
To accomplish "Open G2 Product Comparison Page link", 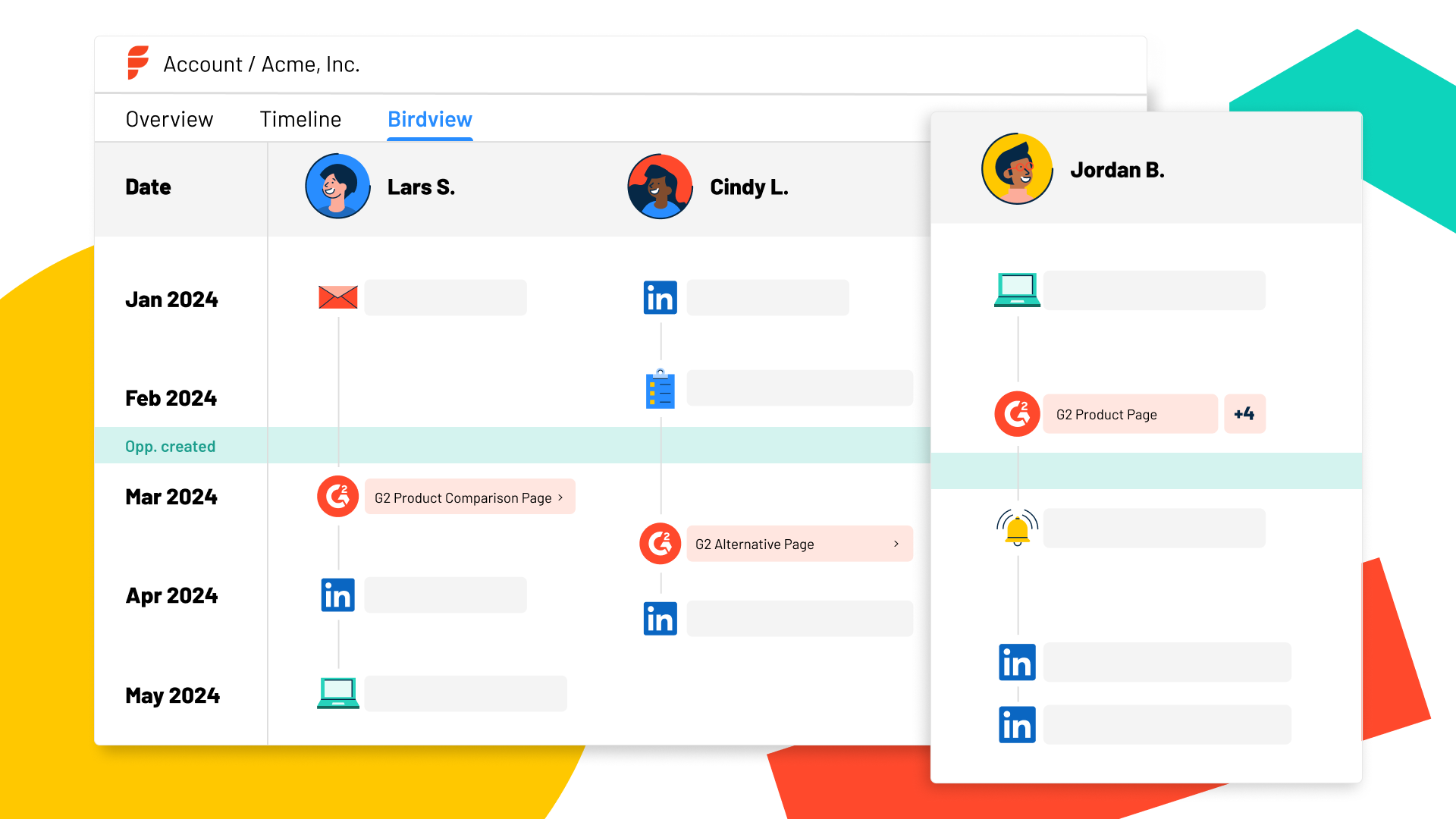I will [x=470, y=497].
